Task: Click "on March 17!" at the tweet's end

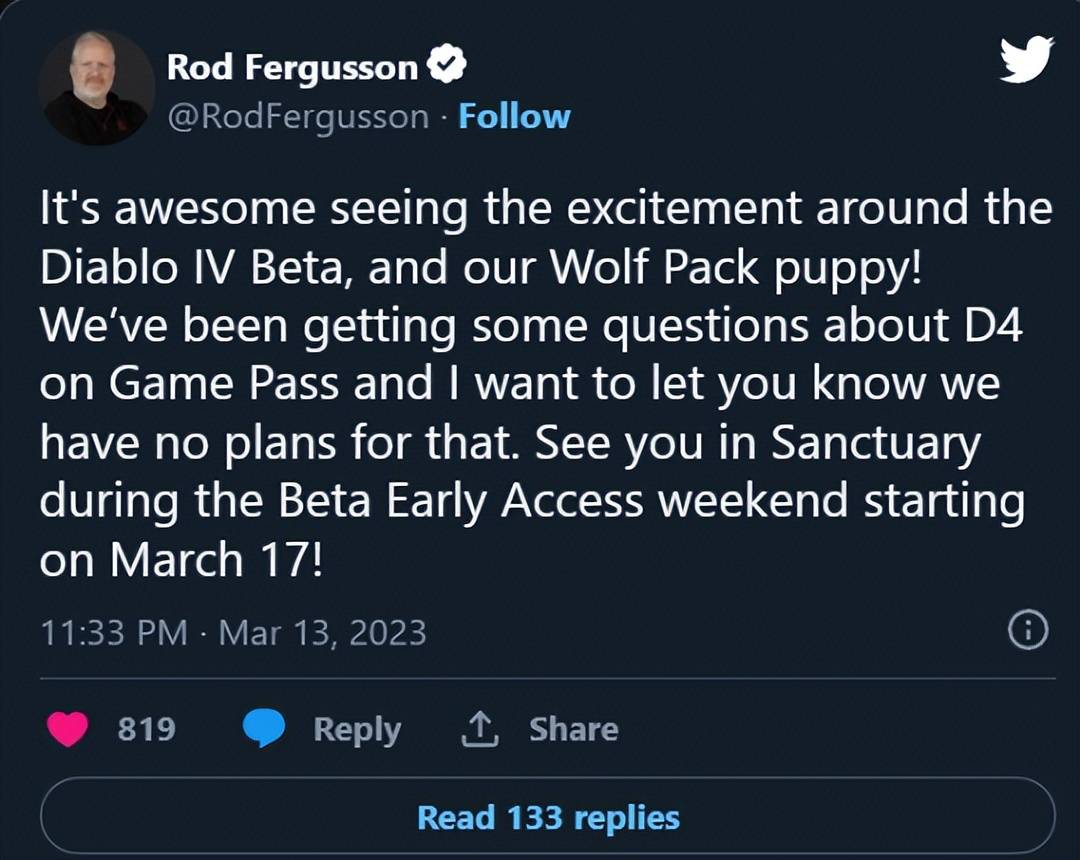Action: coord(182,560)
